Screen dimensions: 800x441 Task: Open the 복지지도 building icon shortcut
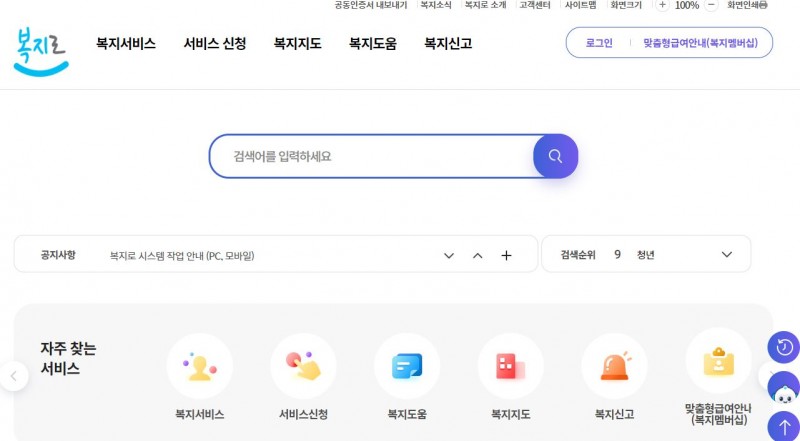510,367
